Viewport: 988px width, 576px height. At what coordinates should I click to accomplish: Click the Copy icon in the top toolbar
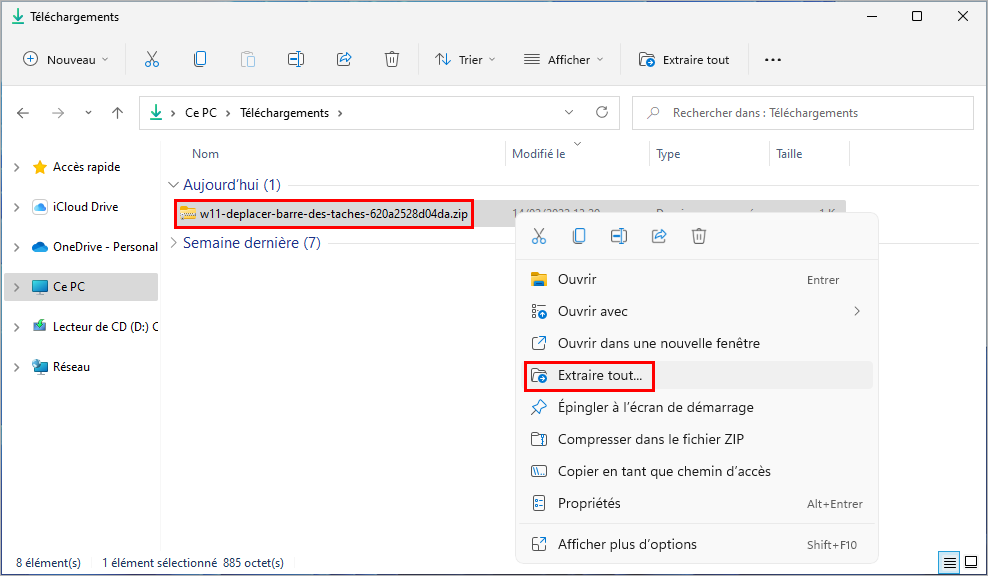point(200,59)
